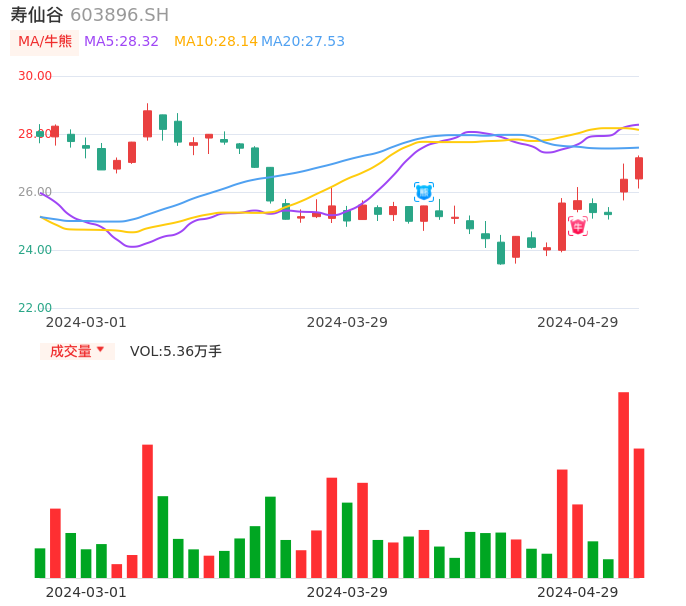The image size is (686, 606).
Task: Click the 26.00 price axis label
Action: [35, 192]
